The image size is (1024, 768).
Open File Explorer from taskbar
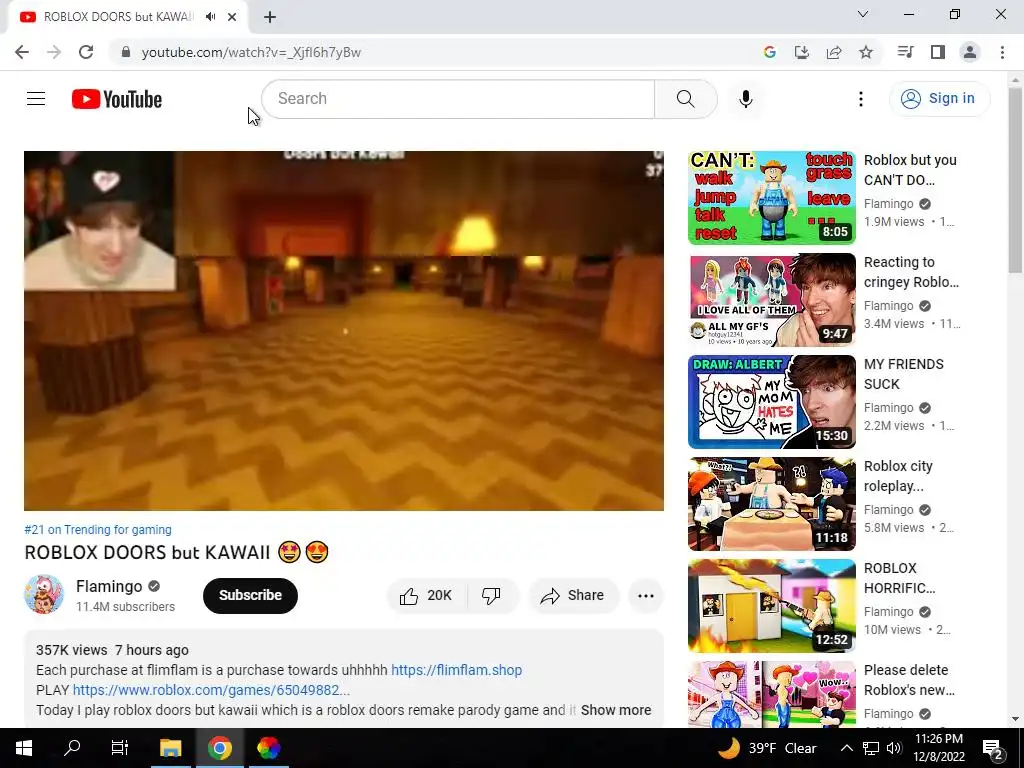(x=170, y=748)
